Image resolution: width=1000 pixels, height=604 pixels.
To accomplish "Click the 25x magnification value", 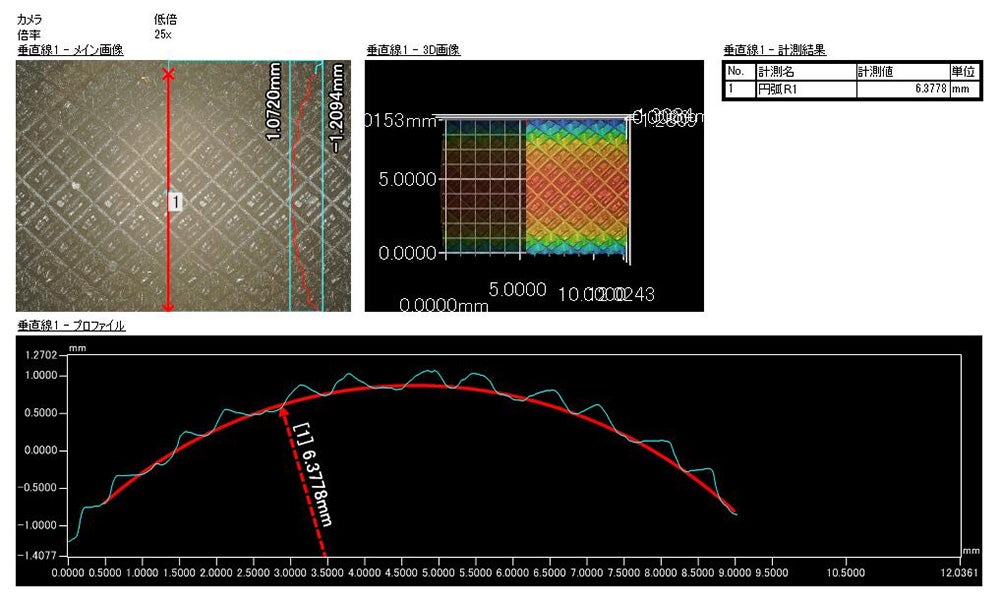I will coord(163,34).
